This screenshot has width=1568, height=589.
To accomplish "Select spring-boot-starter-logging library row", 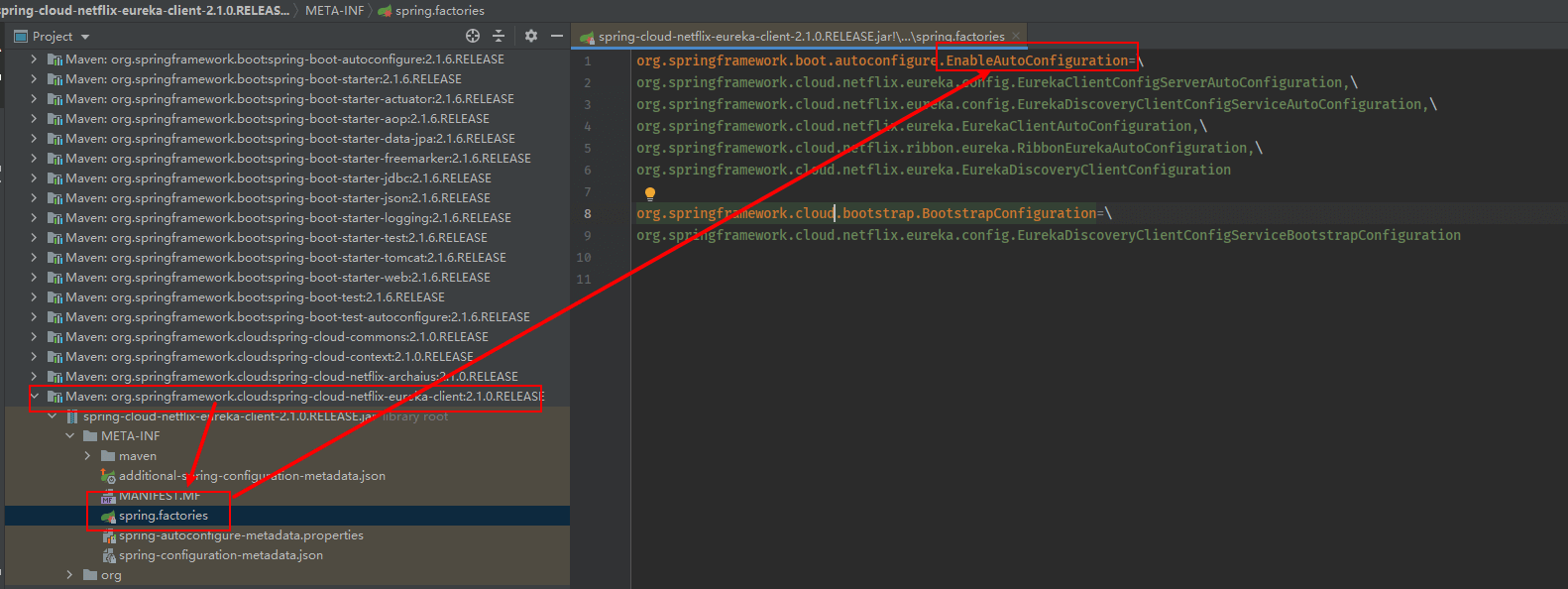I will [x=288, y=217].
